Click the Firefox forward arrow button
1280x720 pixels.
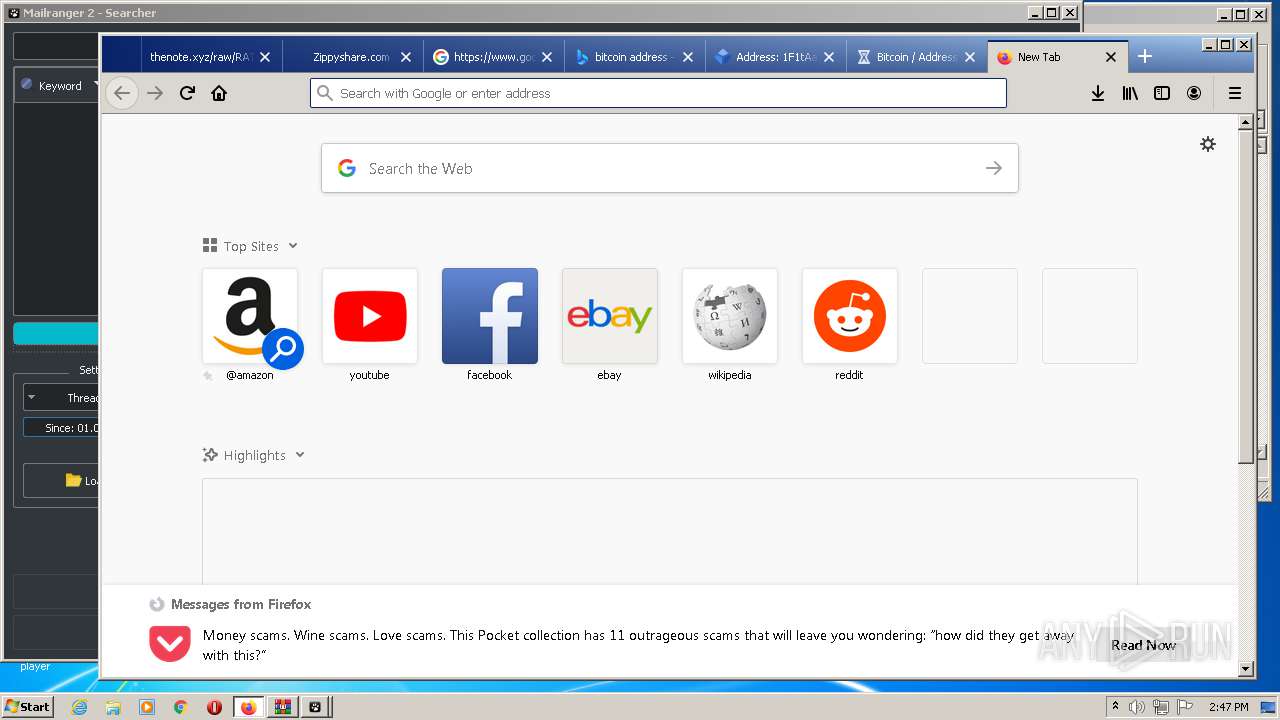pyautogui.click(x=155, y=93)
